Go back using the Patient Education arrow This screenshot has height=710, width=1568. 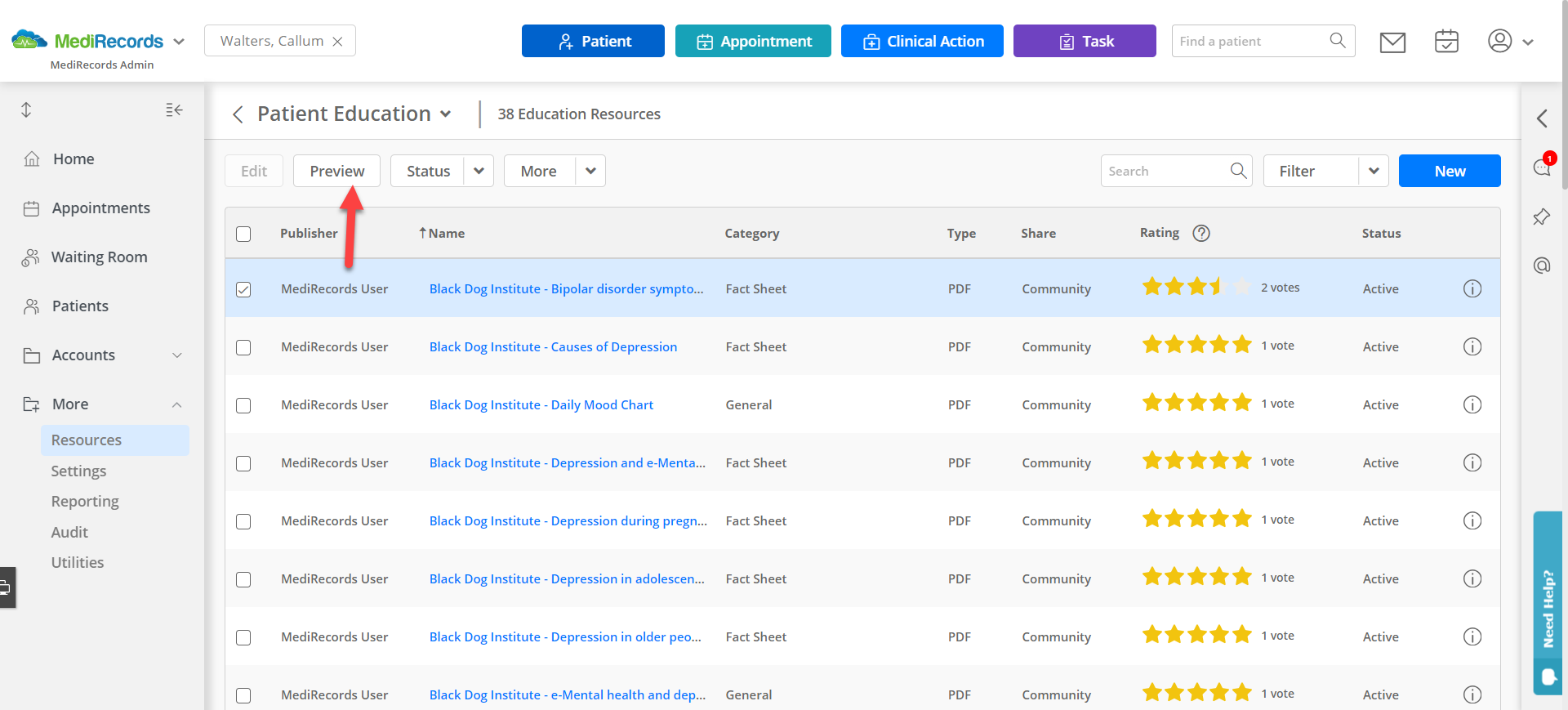click(x=238, y=114)
